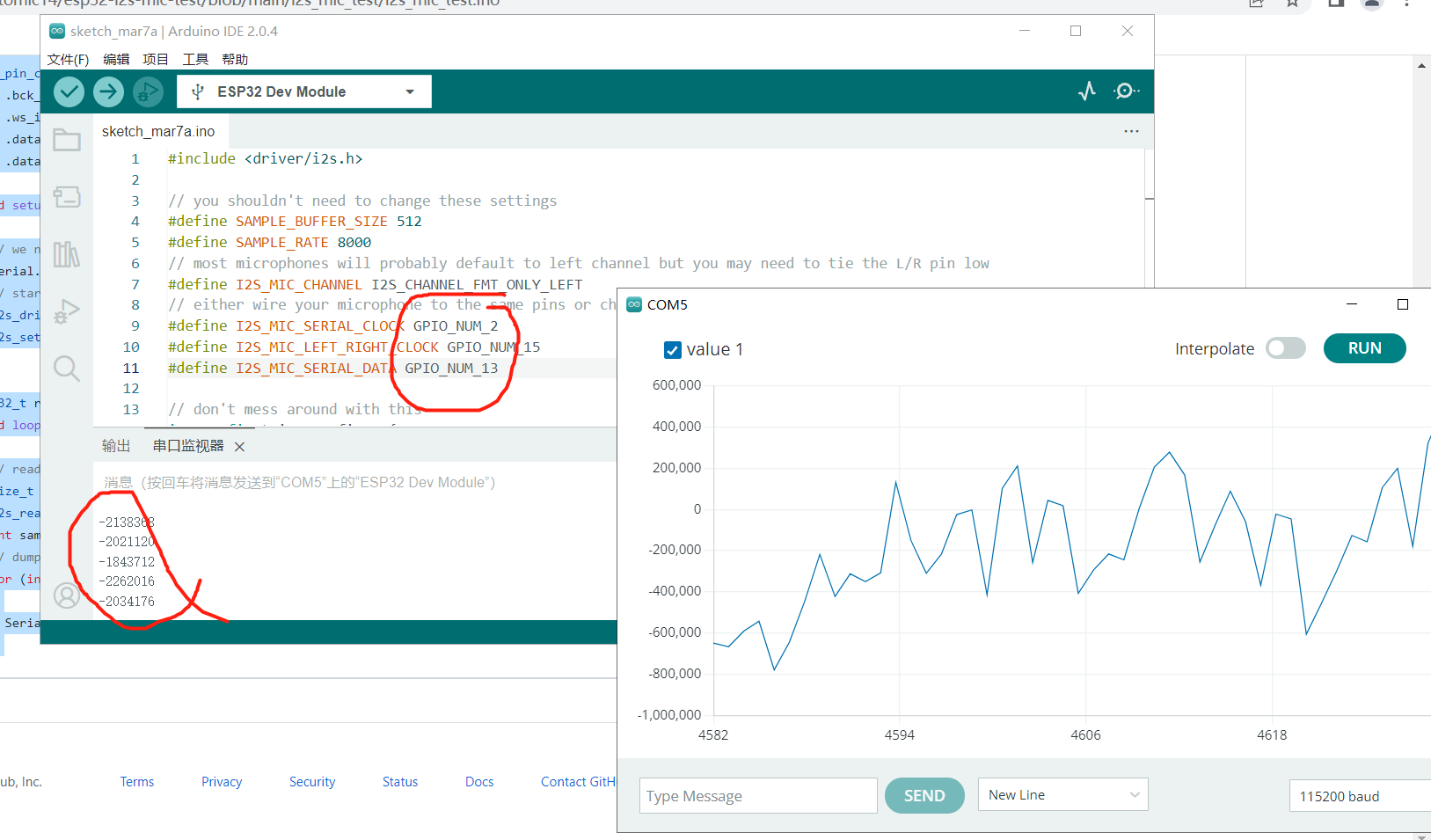Open the 编辑 menu

click(116, 59)
